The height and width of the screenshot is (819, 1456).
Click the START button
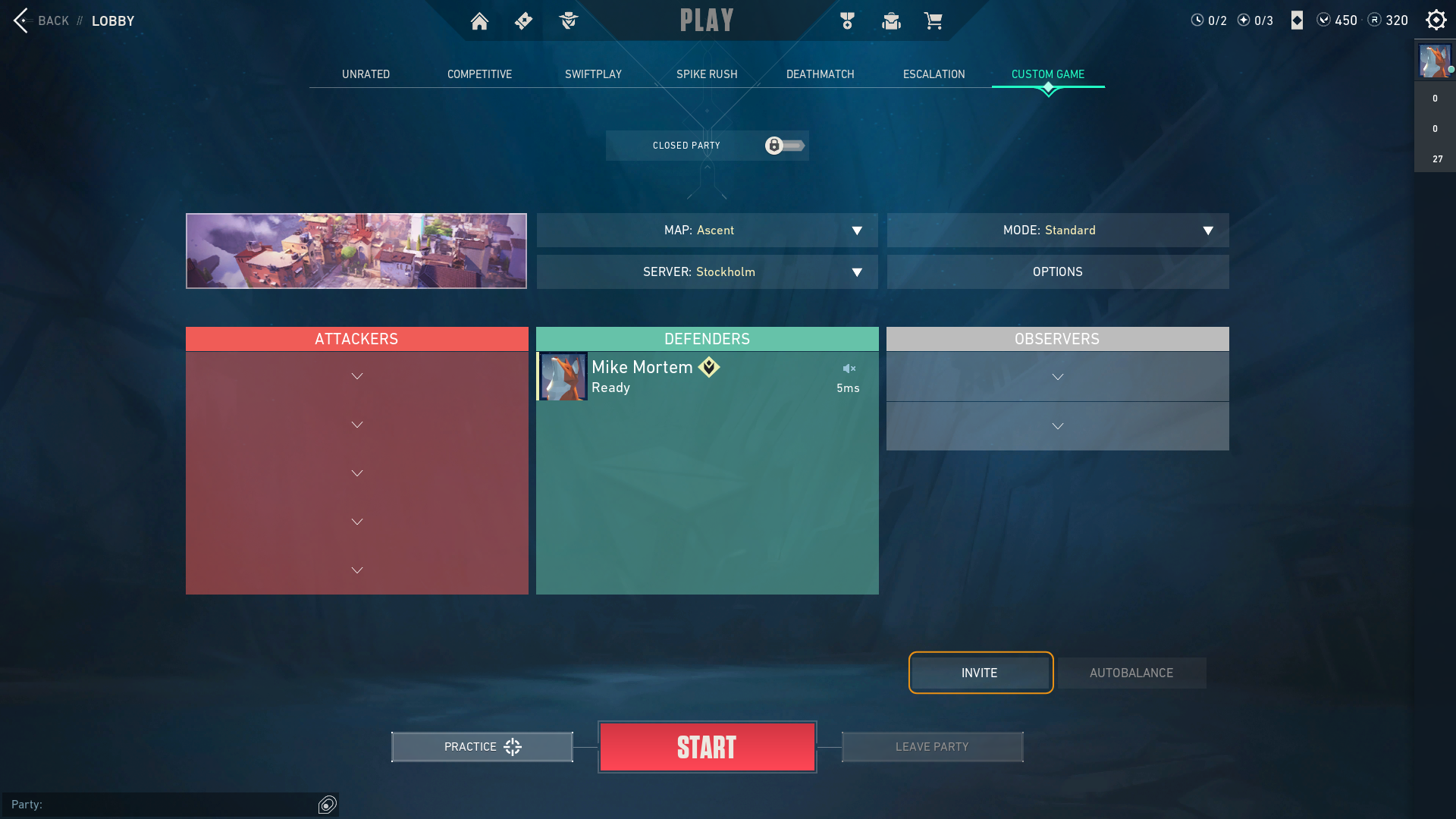coord(707,746)
